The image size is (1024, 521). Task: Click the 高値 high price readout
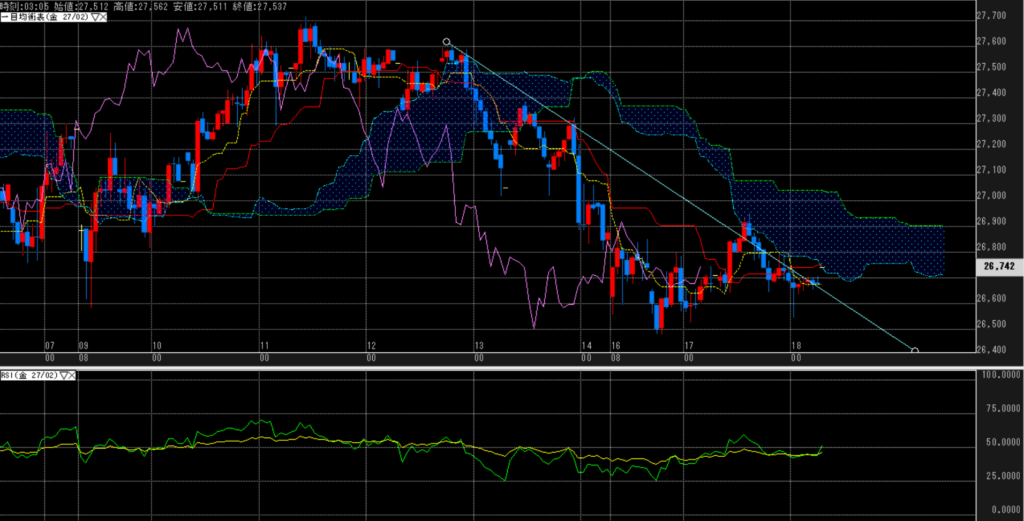(x=140, y=6)
